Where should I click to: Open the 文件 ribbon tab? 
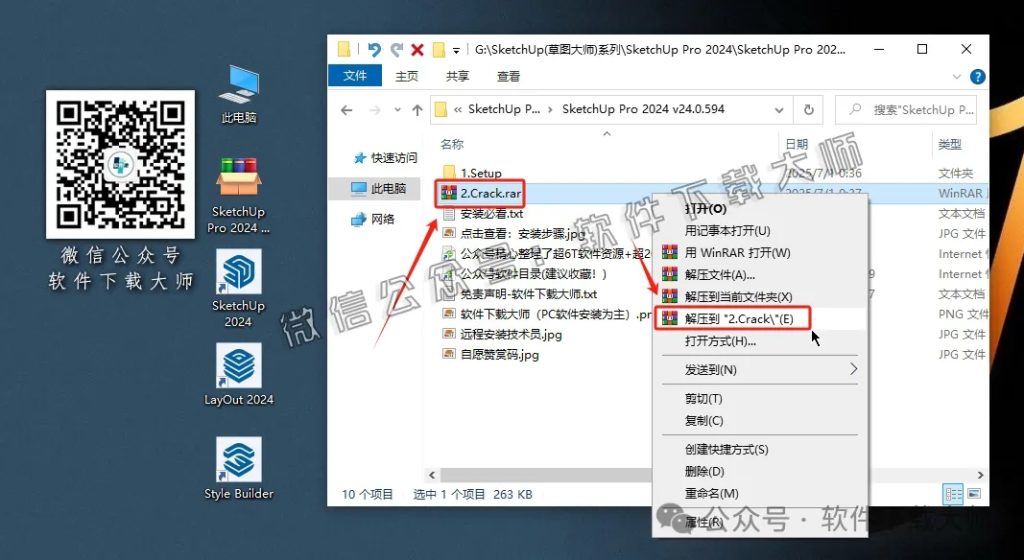(x=355, y=76)
